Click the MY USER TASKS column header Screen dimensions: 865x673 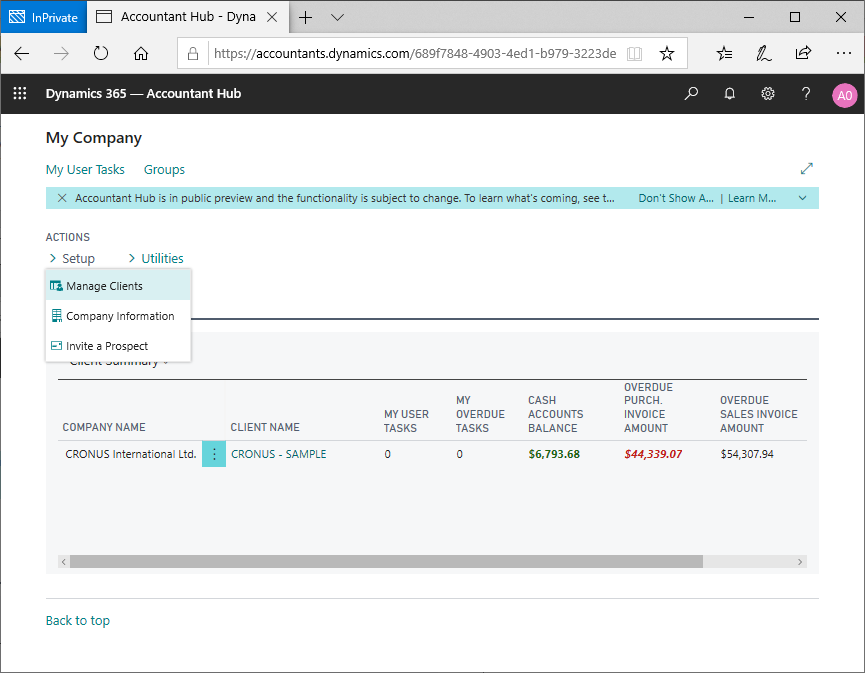407,421
